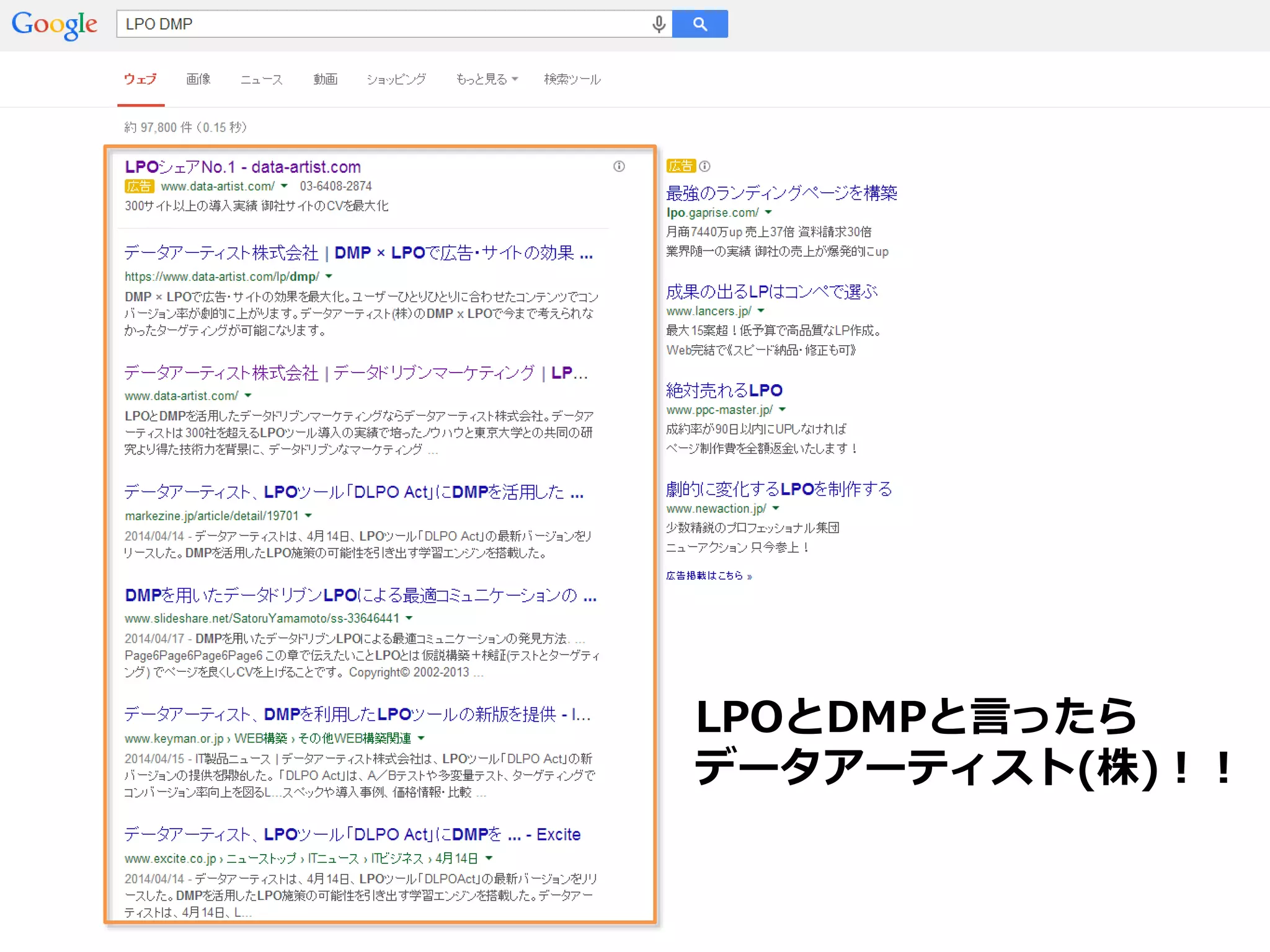Open the データアーティスト株式会社 | DMP × LPO result

tap(358, 253)
